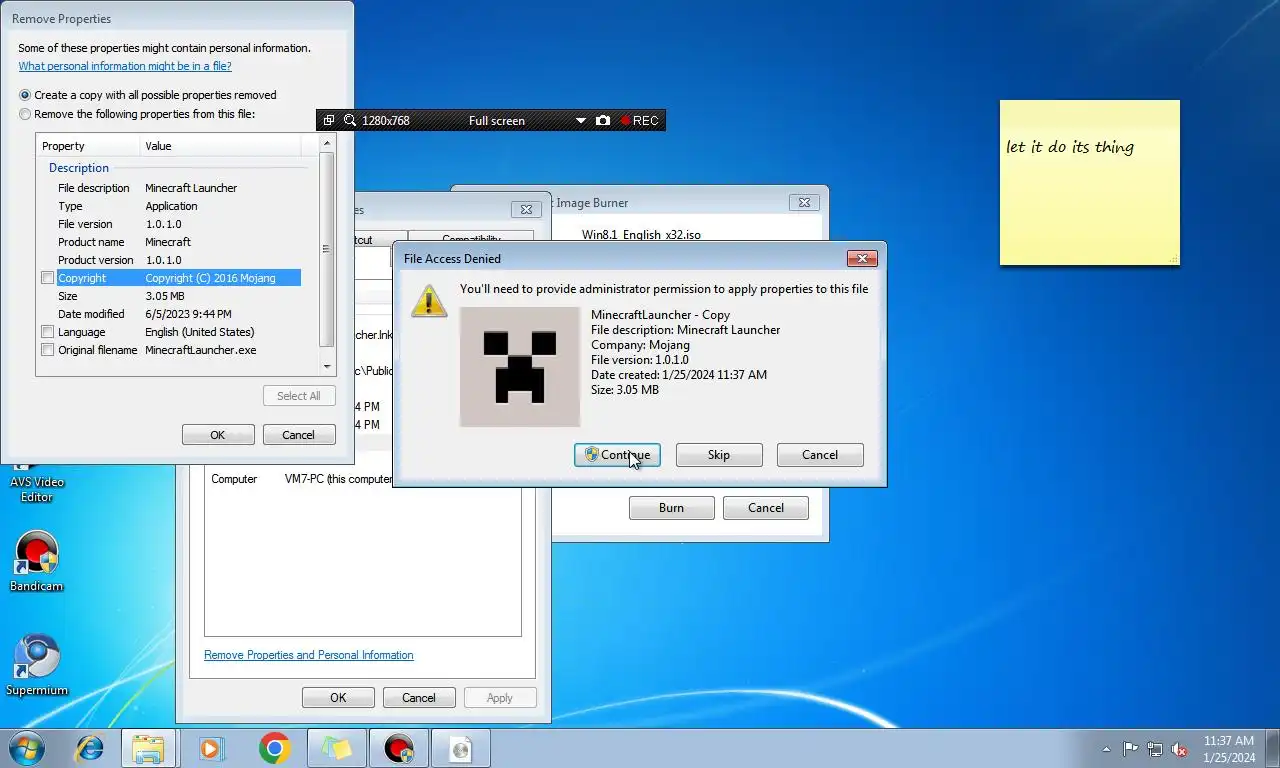Click the Minecraft creeper file thumbnail
Viewport: 1280px width, 768px height.
(520, 367)
